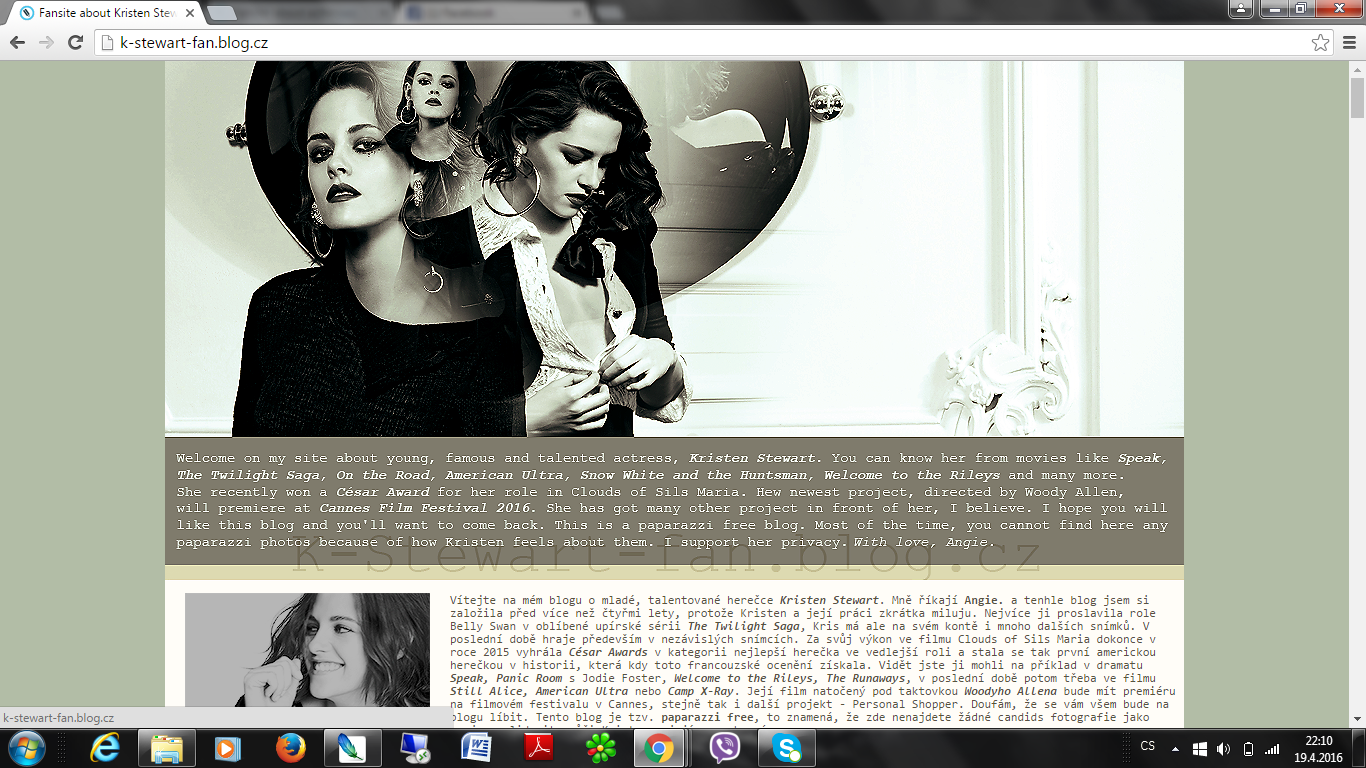This screenshot has height=768, width=1366.
Task: Open ICQ green flower icon on the taskbar
Action: pyautogui.click(x=600, y=748)
